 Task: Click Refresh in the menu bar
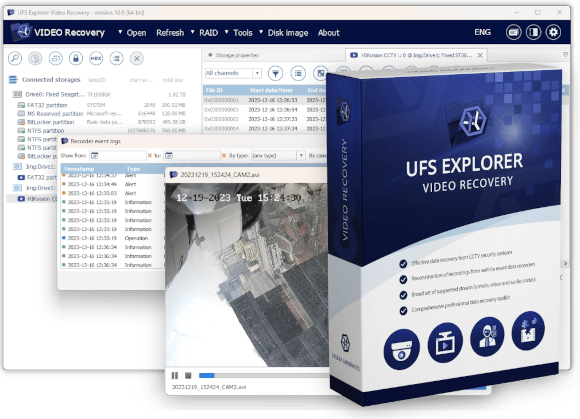170,33
